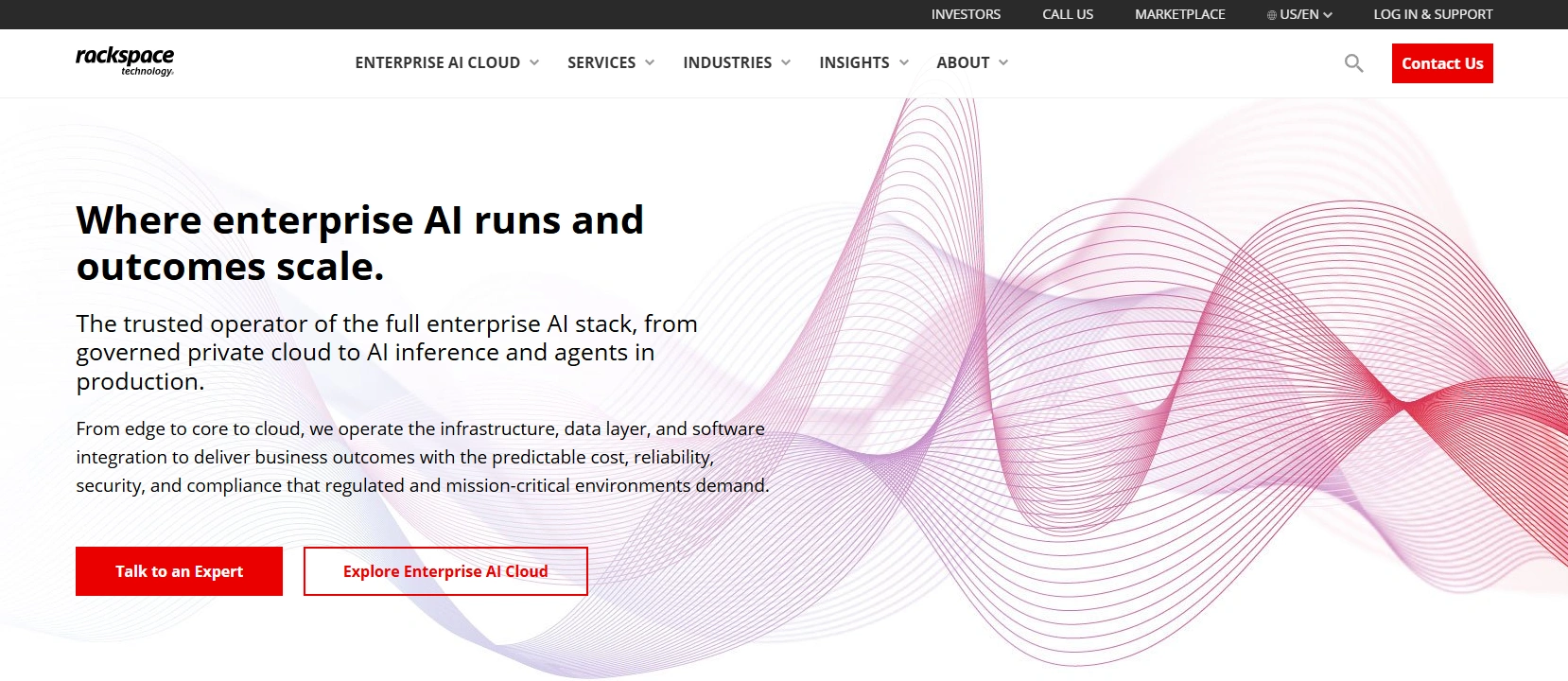Viewport: 1568px width, 681px height.
Task: Open the ABOUT menu
Action: pos(963,62)
